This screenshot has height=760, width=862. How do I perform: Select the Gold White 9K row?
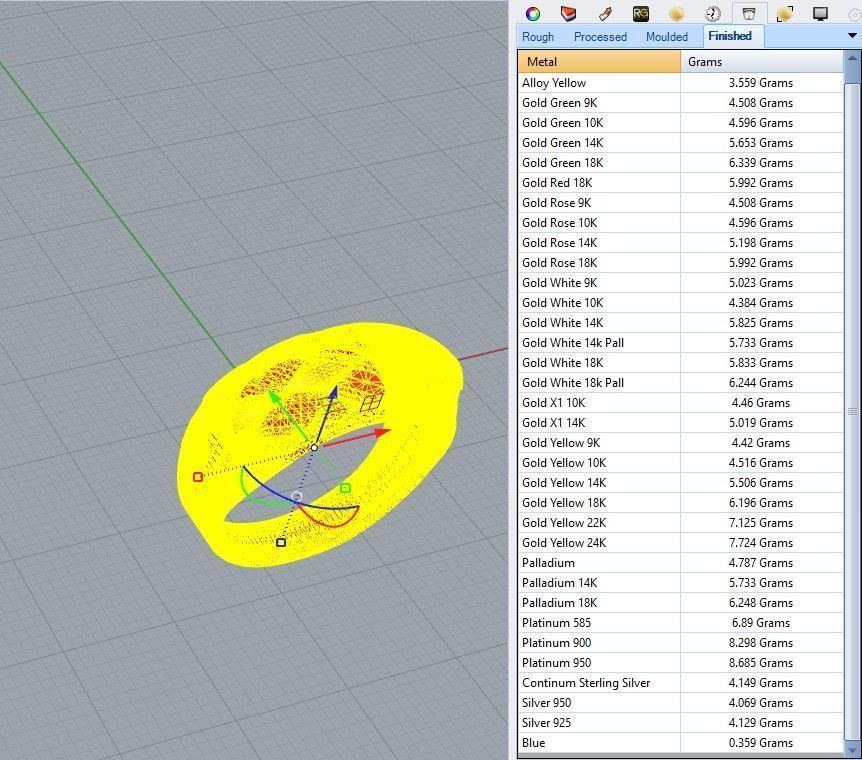[680, 283]
